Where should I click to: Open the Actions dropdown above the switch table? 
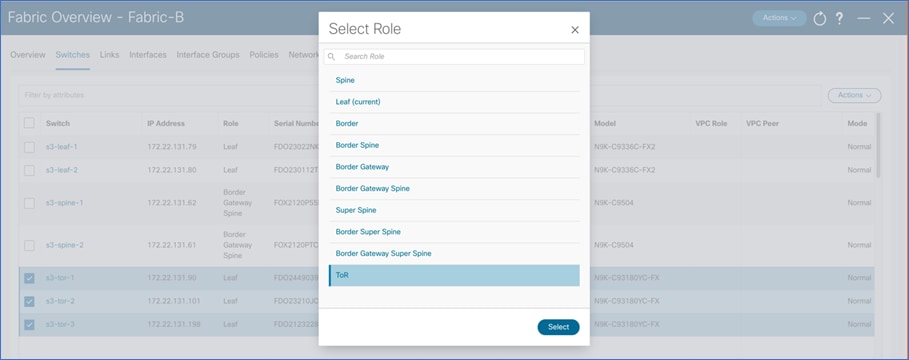click(855, 95)
